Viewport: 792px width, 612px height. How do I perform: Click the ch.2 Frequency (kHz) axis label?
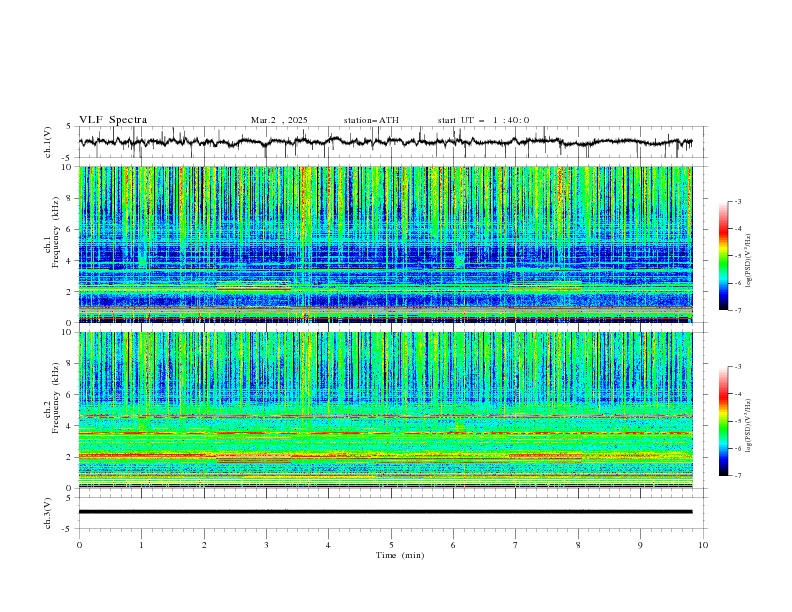52,398
